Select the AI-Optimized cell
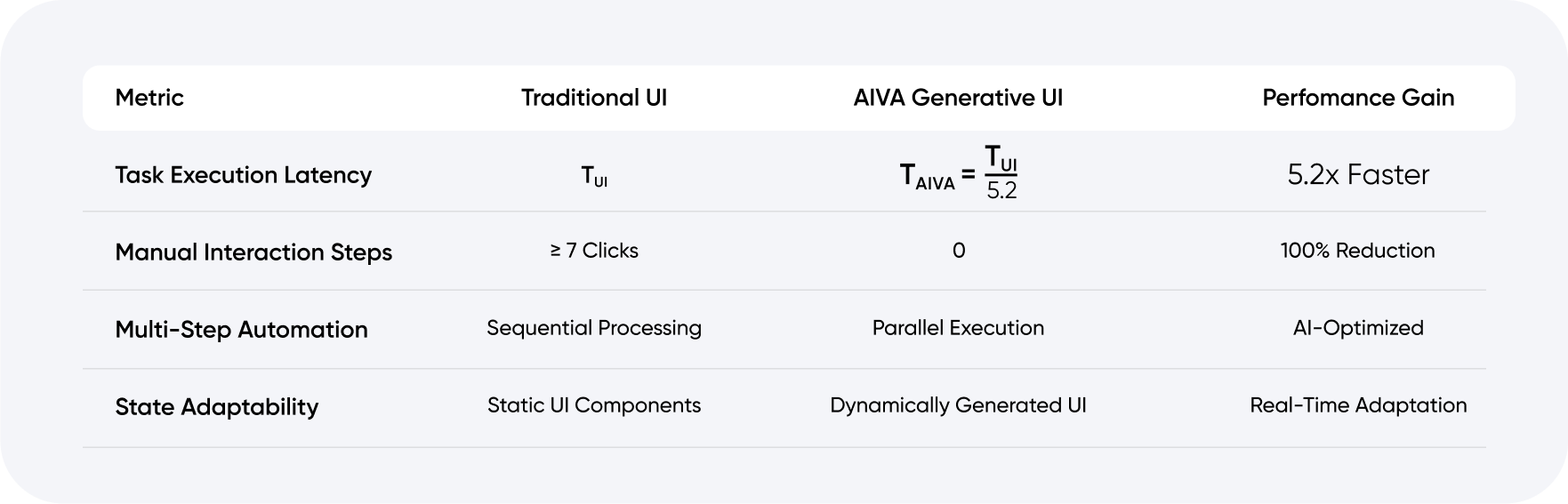The image size is (1568, 504). [x=1358, y=328]
